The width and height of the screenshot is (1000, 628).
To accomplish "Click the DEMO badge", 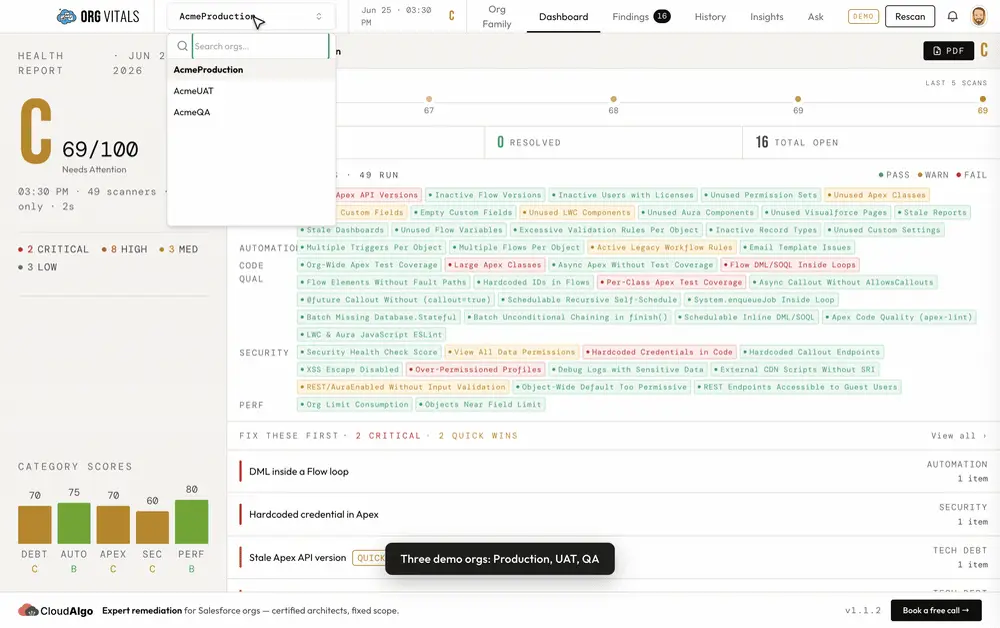I will tap(863, 17).
